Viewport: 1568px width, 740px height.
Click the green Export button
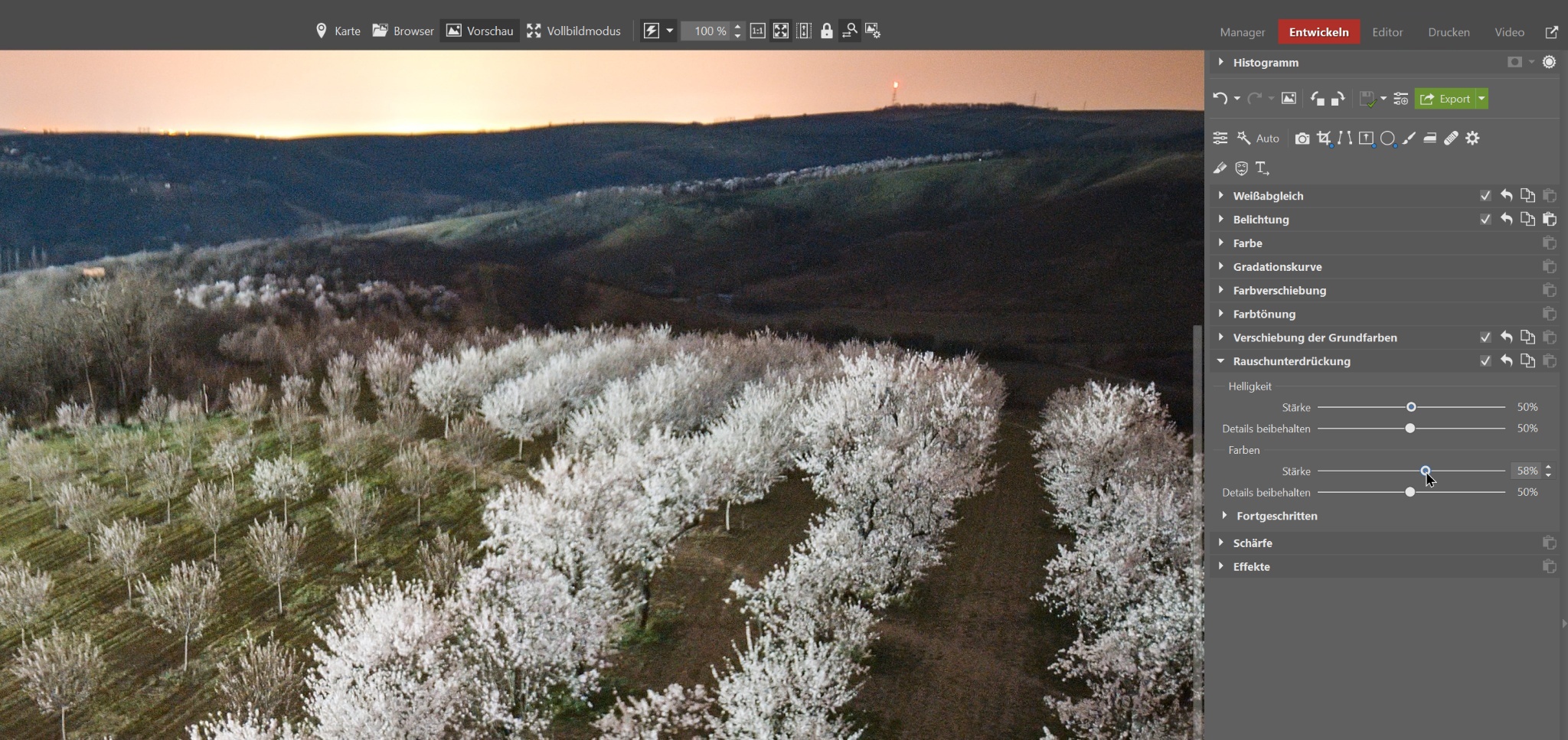[x=1445, y=99]
